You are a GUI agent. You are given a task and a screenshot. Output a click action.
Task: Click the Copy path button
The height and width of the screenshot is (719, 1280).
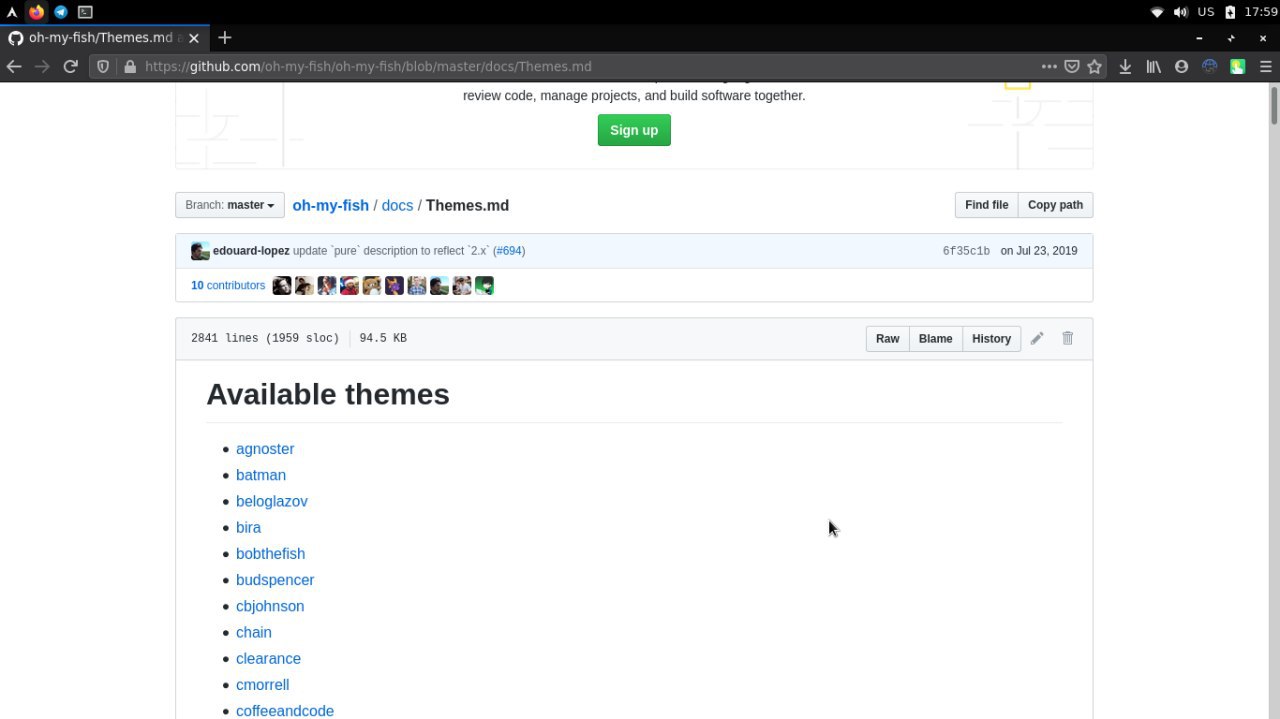1055,205
